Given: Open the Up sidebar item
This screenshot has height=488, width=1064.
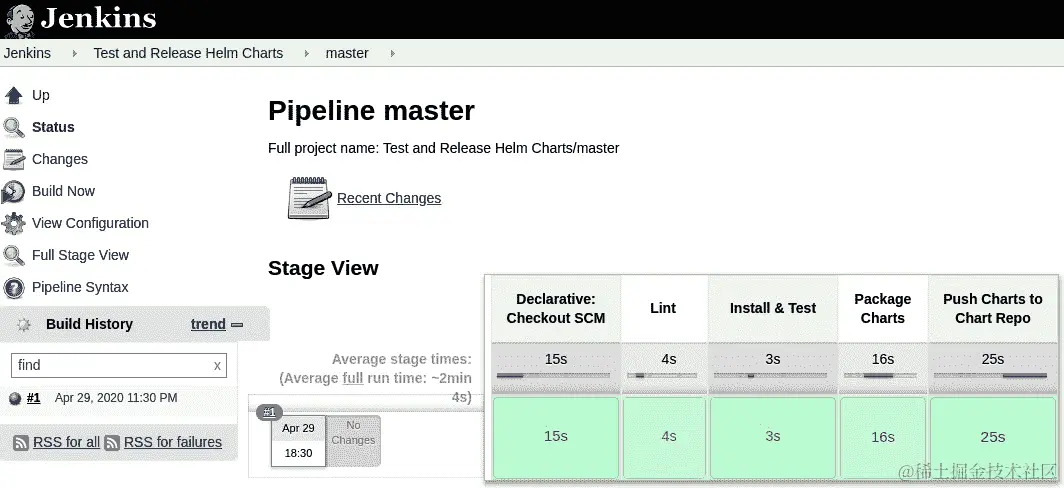Looking at the screenshot, I should click(x=41, y=95).
